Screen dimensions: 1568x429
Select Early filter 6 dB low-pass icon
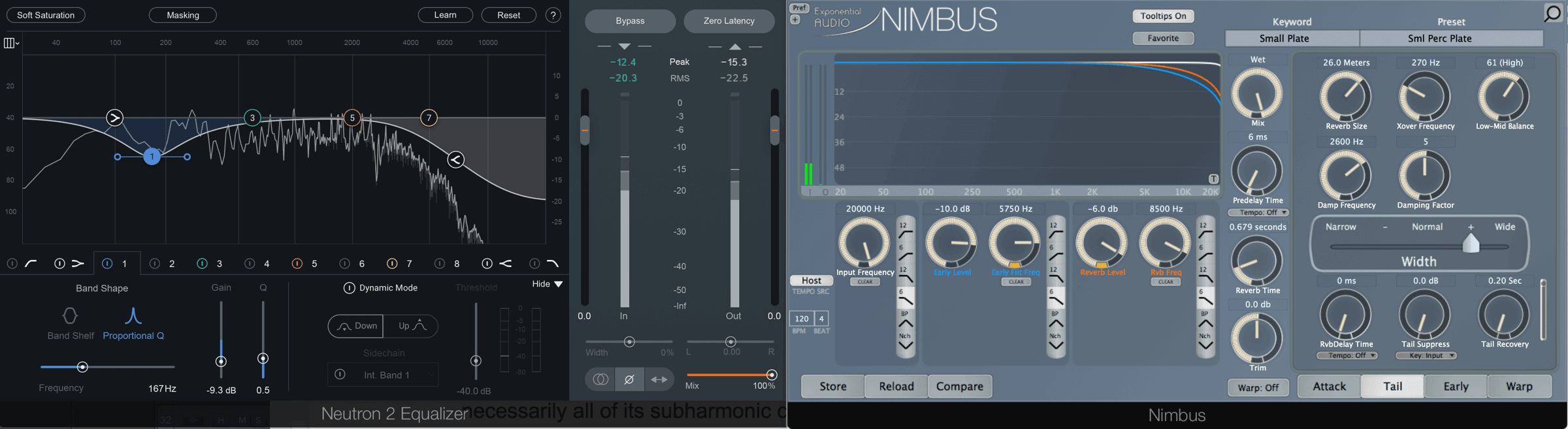1055,296
